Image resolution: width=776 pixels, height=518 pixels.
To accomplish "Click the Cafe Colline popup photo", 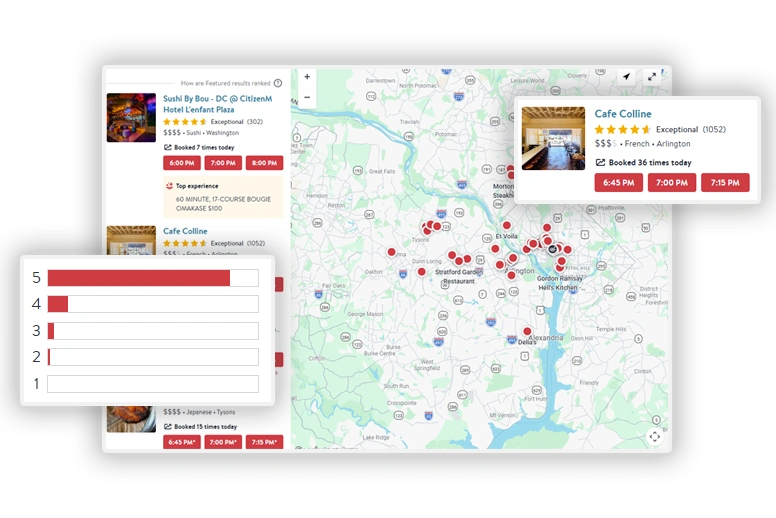I will click(553, 138).
